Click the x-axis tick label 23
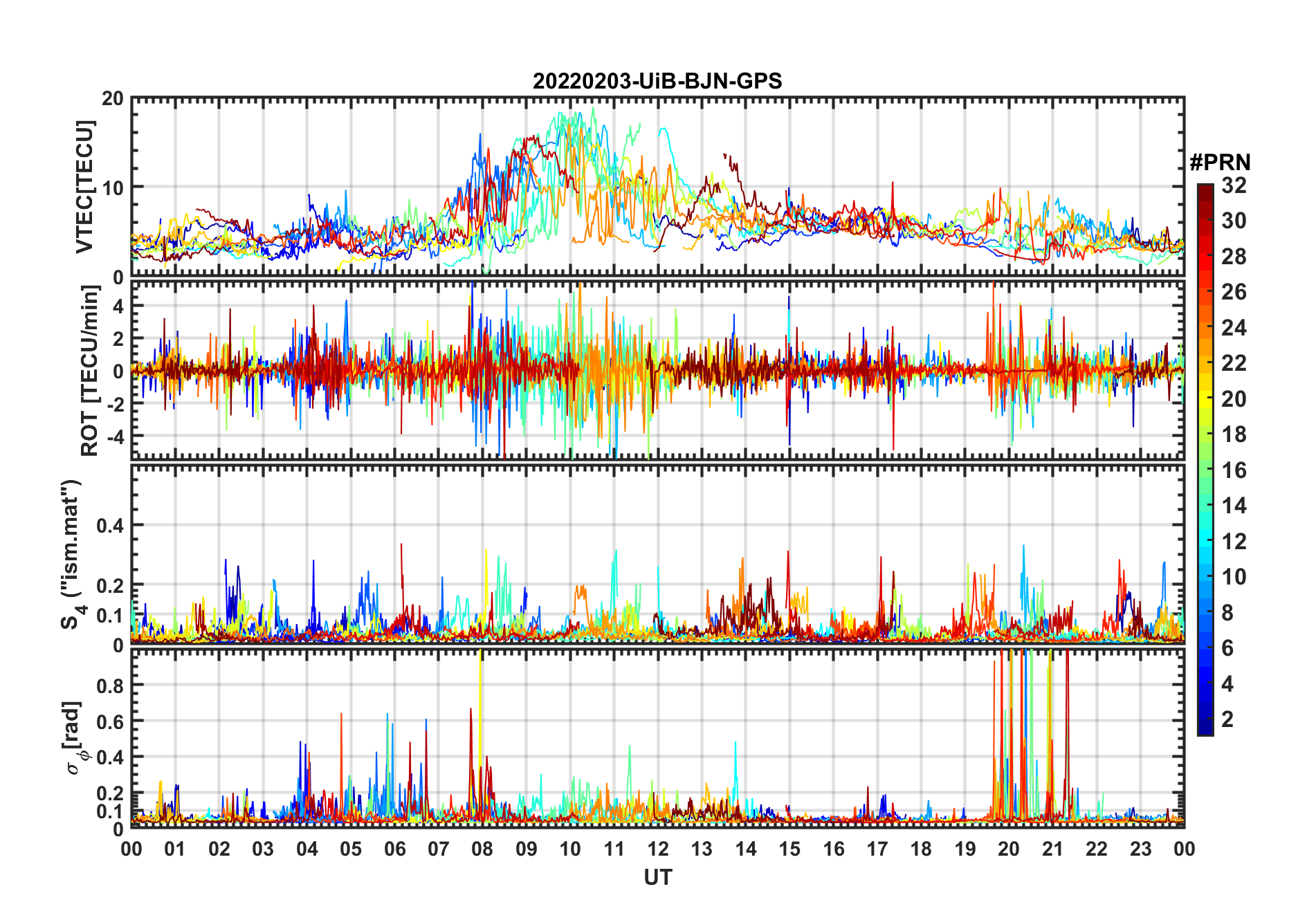 click(1140, 849)
